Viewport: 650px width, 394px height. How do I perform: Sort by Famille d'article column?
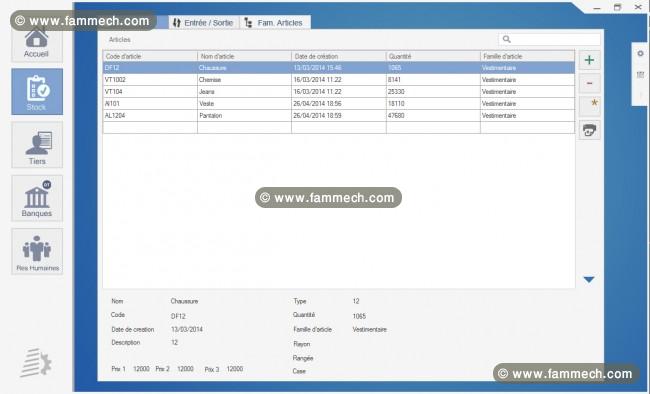[x=527, y=56]
